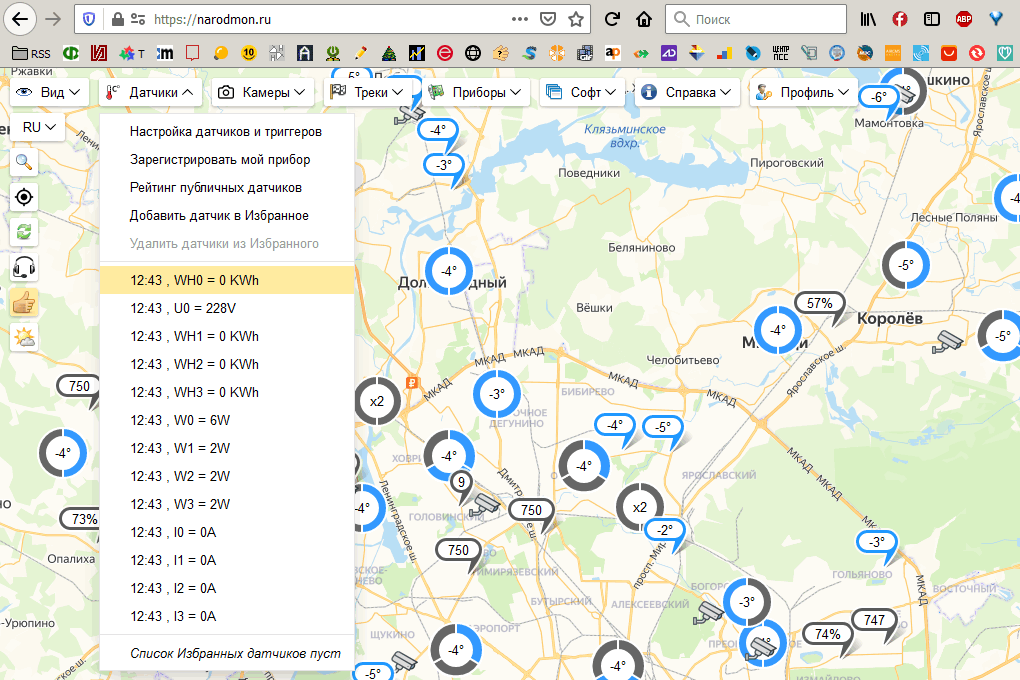Click the number 9 map pin
1020x680 pixels.
tap(461, 482)
